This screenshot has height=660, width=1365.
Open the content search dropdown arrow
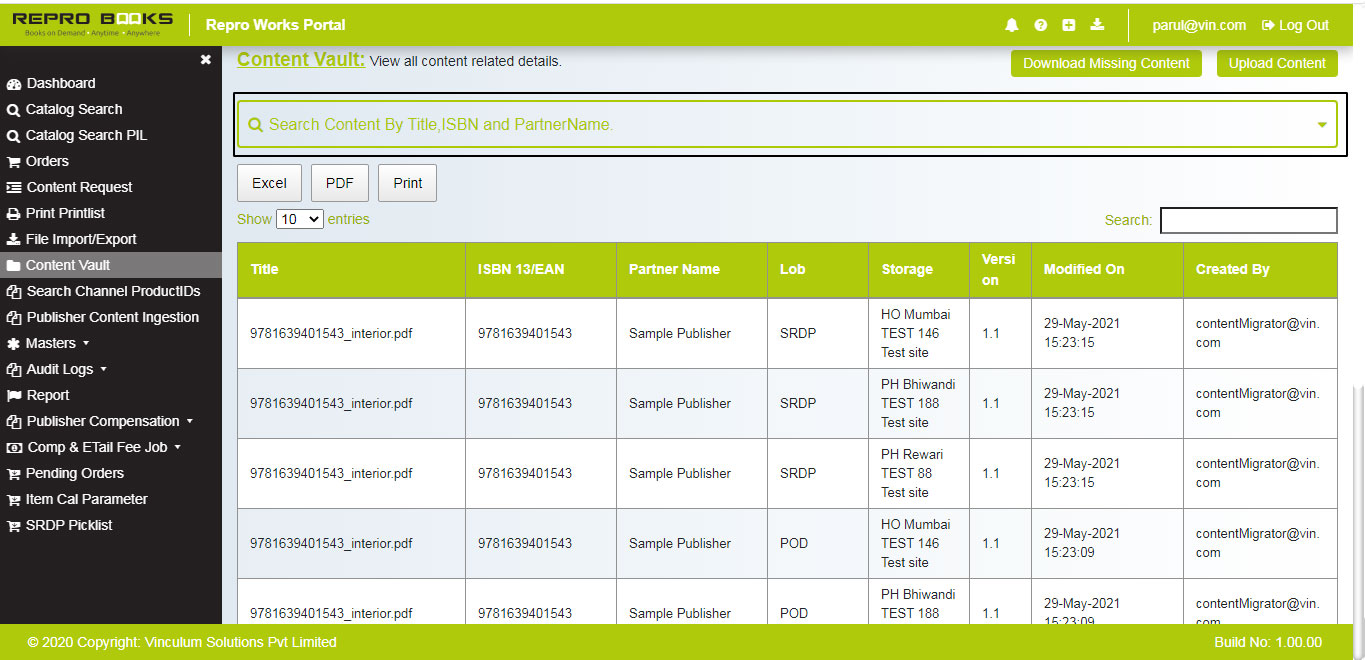pyautogui.click(x=1322, y=123)
